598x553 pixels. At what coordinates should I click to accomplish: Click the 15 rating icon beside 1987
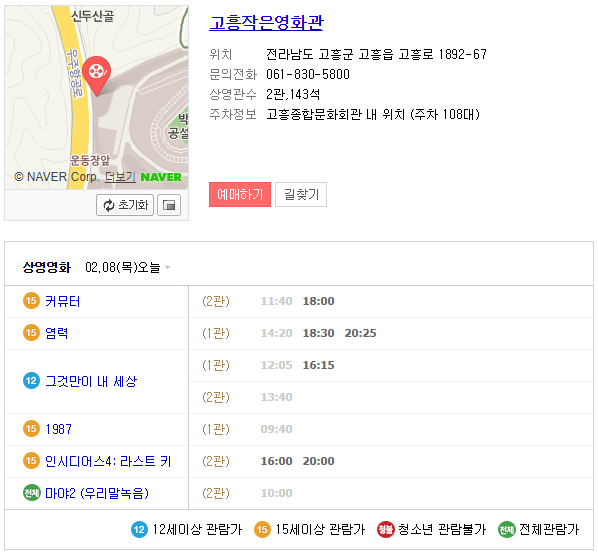(31, 429)
